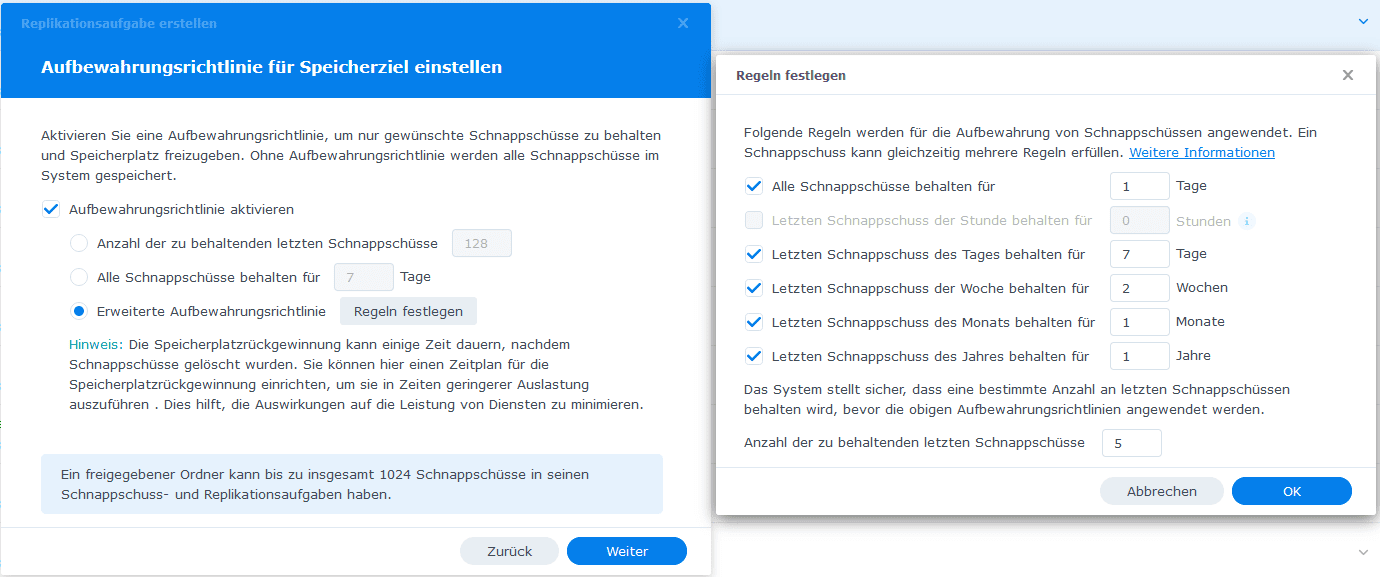Expand the chevron at bottom right corner
The width and height of the screenshot is (1380, 577).
[1362, 552]
